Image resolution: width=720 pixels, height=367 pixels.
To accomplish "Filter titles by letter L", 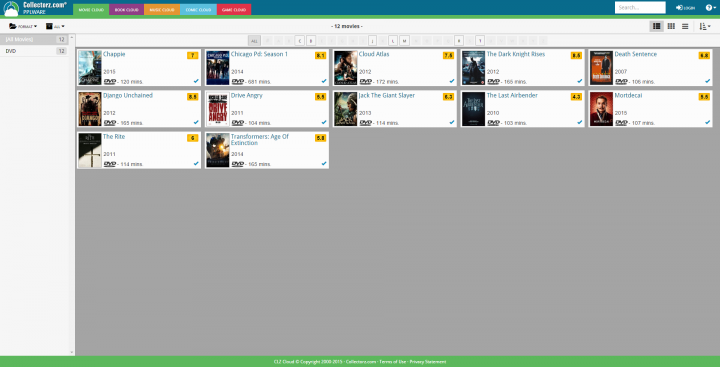I will tap(393, 41).
